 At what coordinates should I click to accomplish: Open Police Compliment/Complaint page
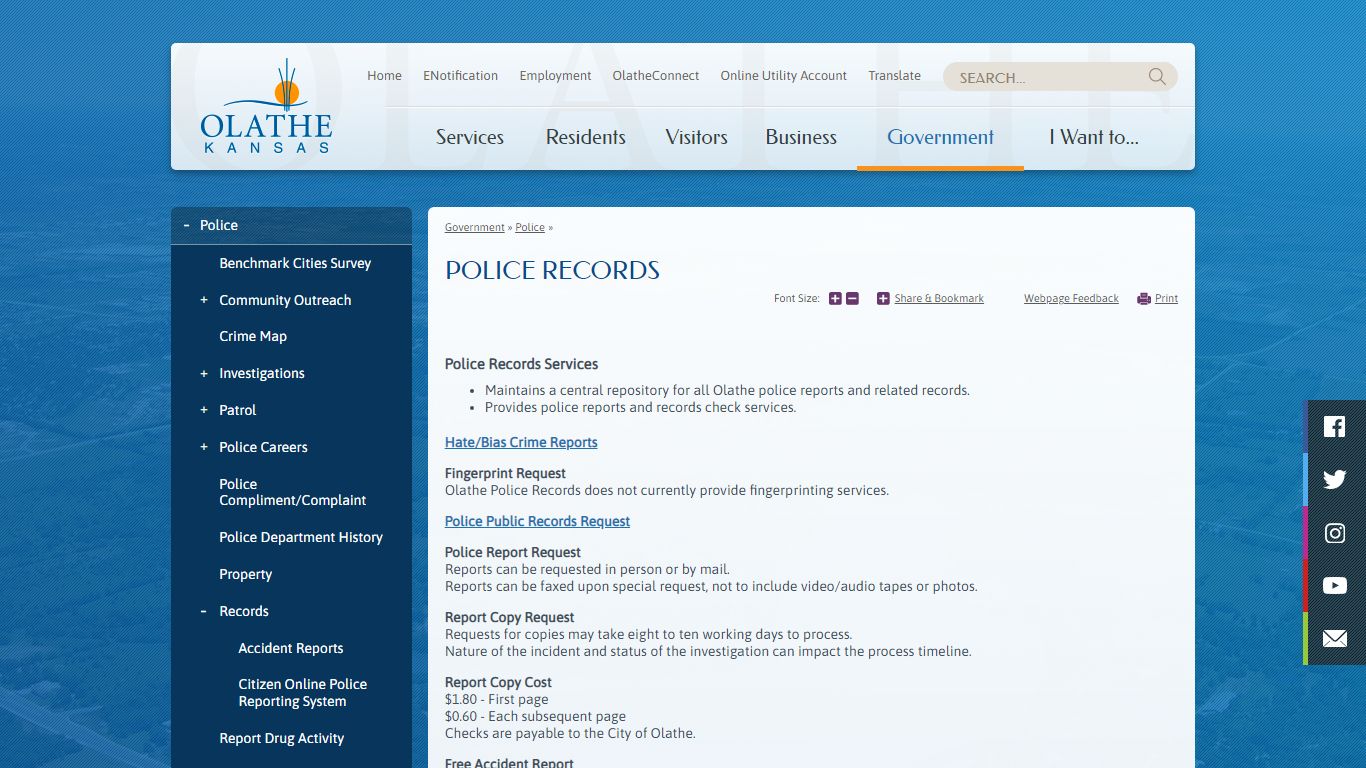[x=293, y=492]
